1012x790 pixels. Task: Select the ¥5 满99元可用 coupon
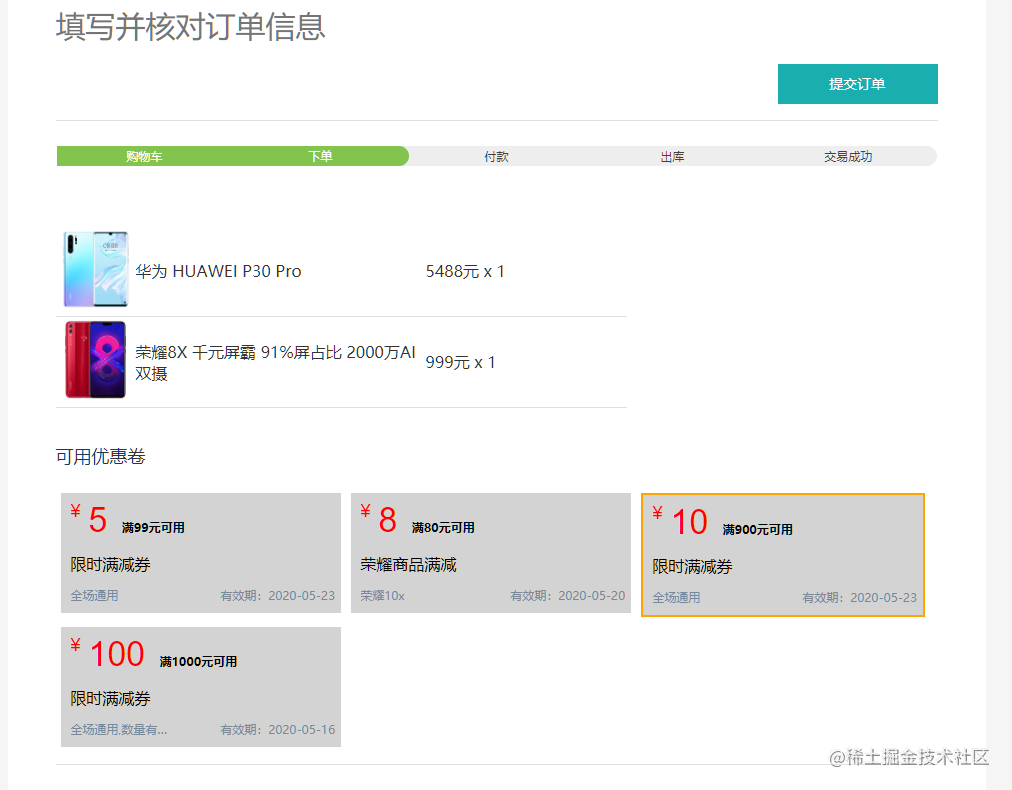[x=200, y=552]
